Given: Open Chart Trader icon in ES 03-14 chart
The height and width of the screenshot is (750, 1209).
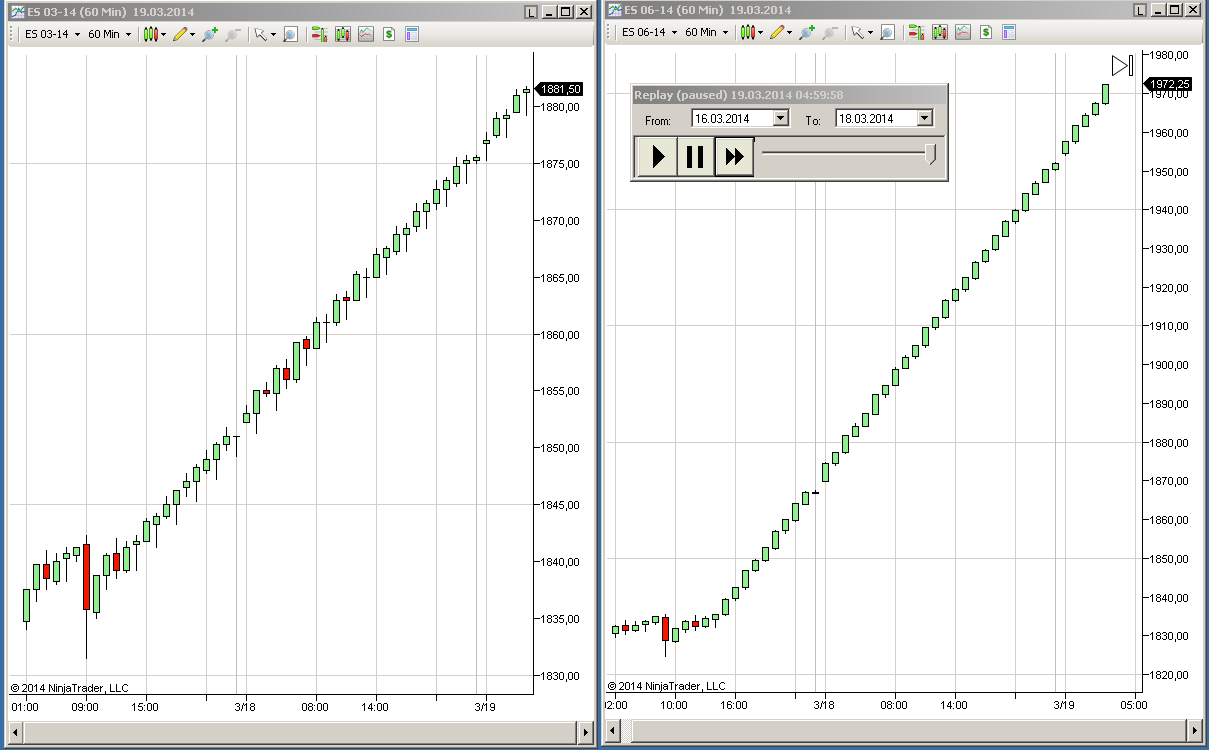Looking at the screenshot, I should point(319,33).
